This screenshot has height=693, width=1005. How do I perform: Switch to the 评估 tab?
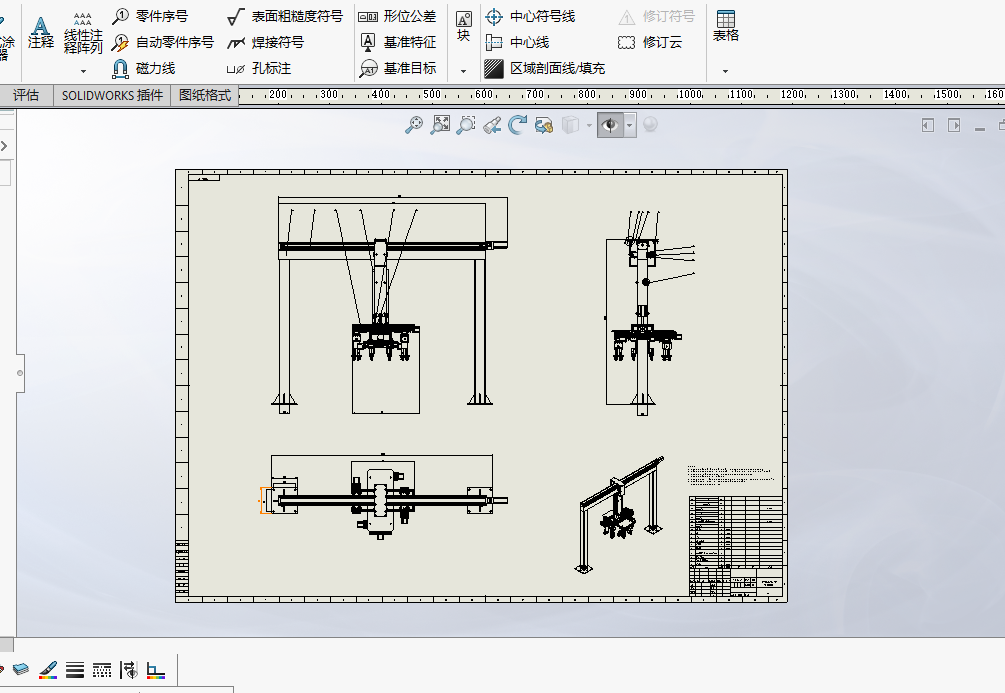(26, 96)
